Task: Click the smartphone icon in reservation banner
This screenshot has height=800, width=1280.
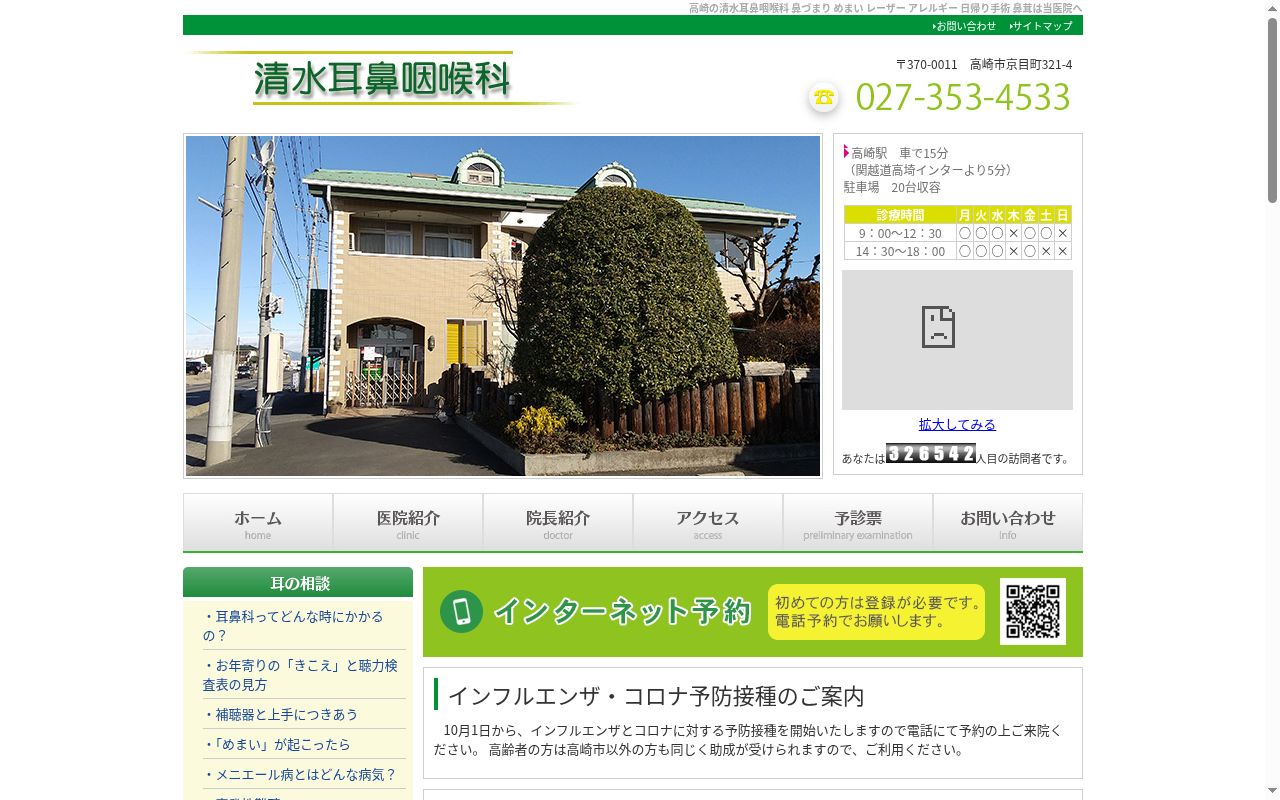Action: (x=461, y=612)
